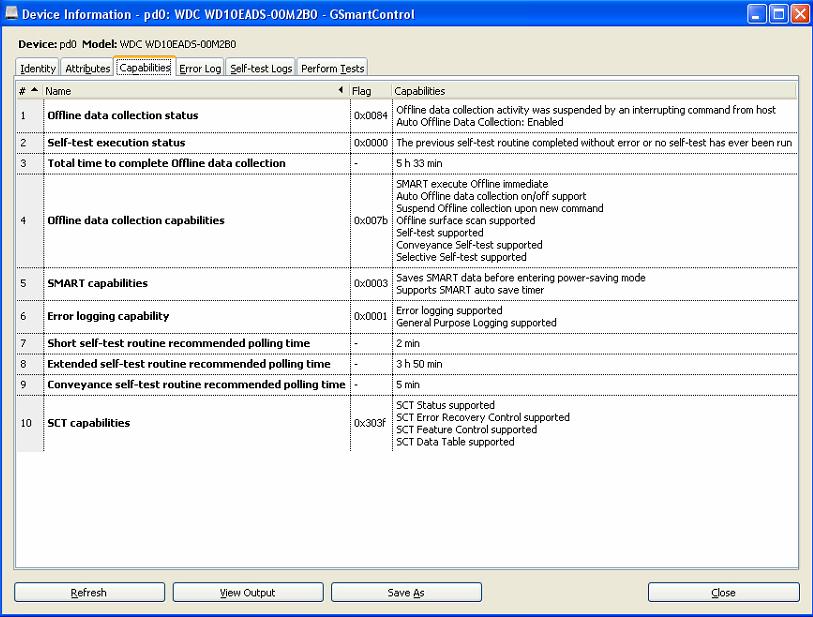The image size is (813, 617).
Task: Click flag value 0x0001
Action: pyautogui.click(x=371, y=316)
